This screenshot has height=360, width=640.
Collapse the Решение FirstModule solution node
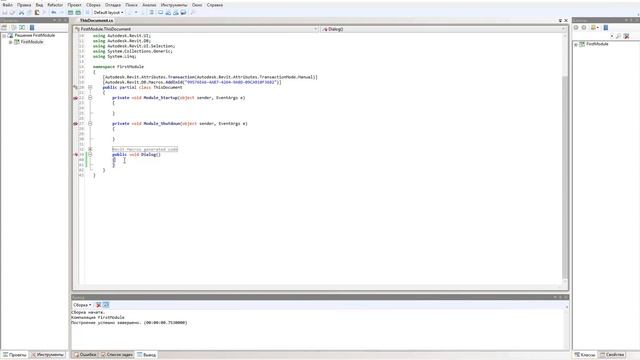(x=4, y=36)
